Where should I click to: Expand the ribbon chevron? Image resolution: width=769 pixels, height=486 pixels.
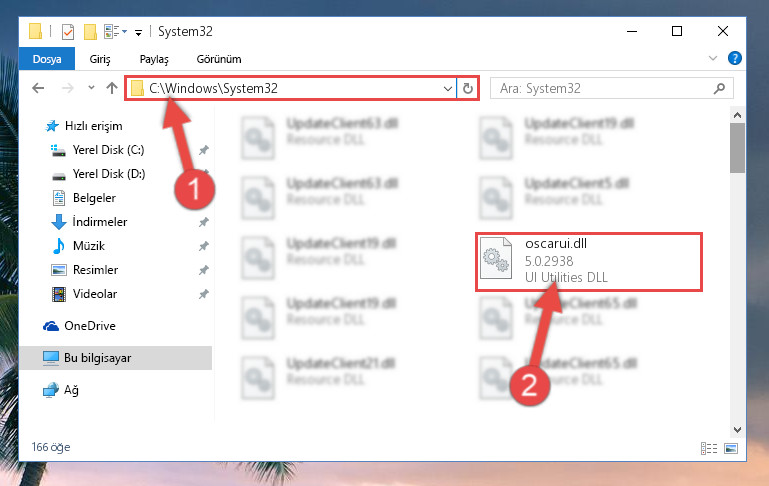pos(713,58)
